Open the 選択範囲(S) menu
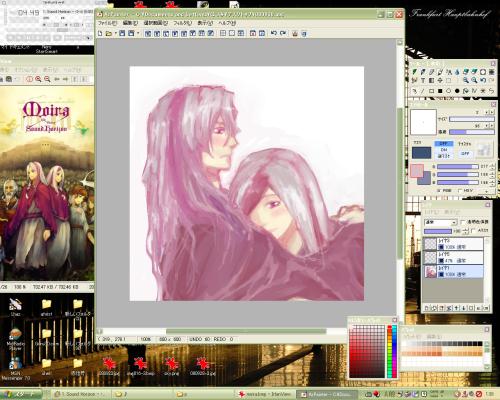 (155, 23)
